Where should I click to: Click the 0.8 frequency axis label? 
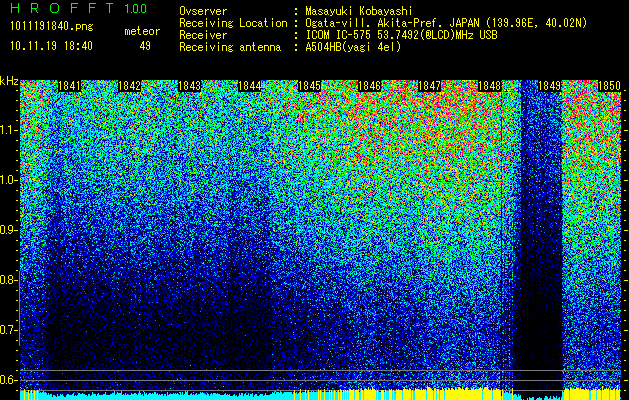pyautogui.click(x=9, y=280)
